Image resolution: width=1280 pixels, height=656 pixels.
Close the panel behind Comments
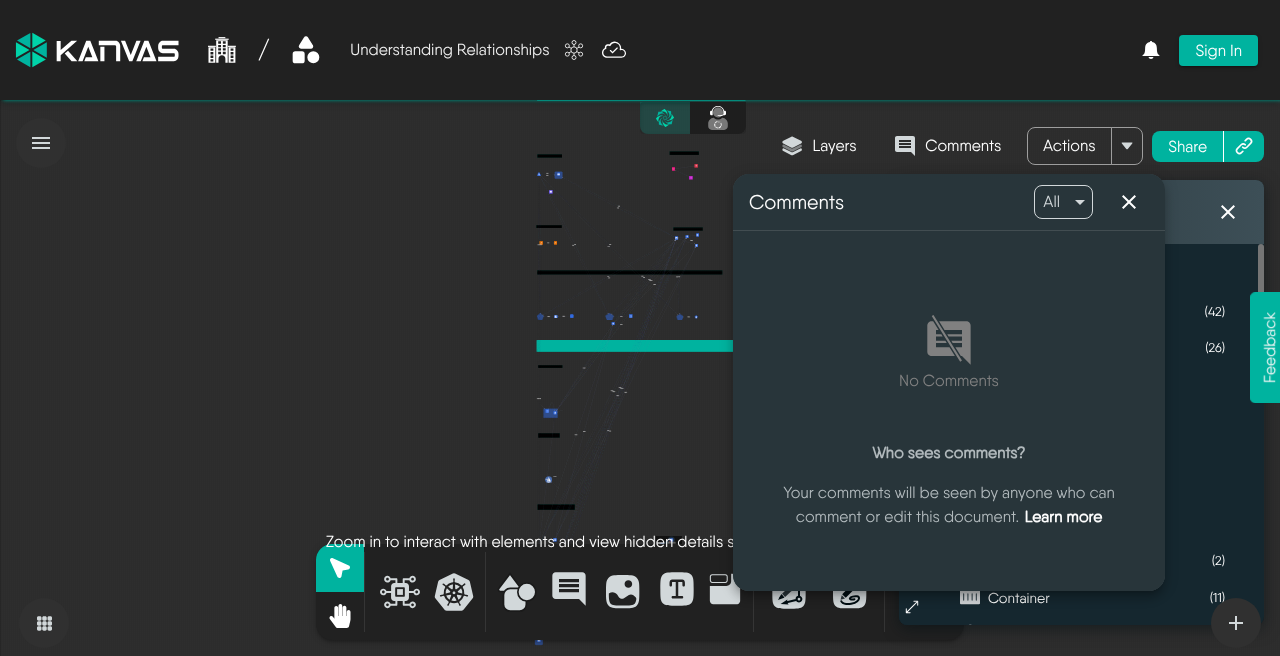pos(1228,212)
